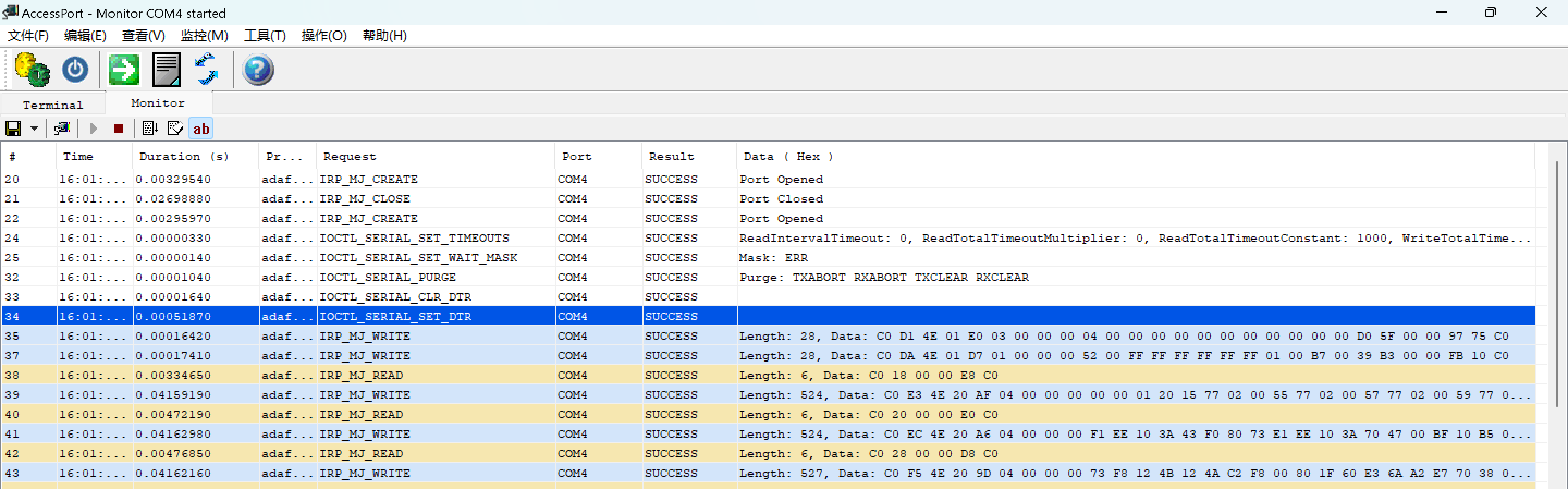1568x489 pixels.
Task: Open the 工具(T) menu
Action: coord(265,36)
